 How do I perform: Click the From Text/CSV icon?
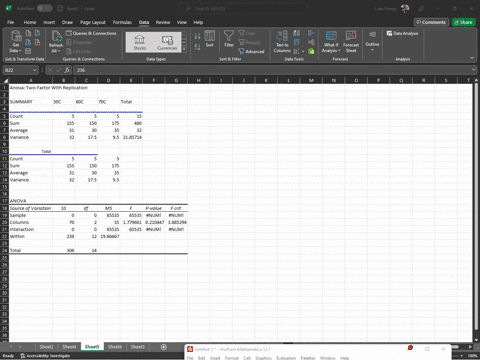tap(28, 33)
